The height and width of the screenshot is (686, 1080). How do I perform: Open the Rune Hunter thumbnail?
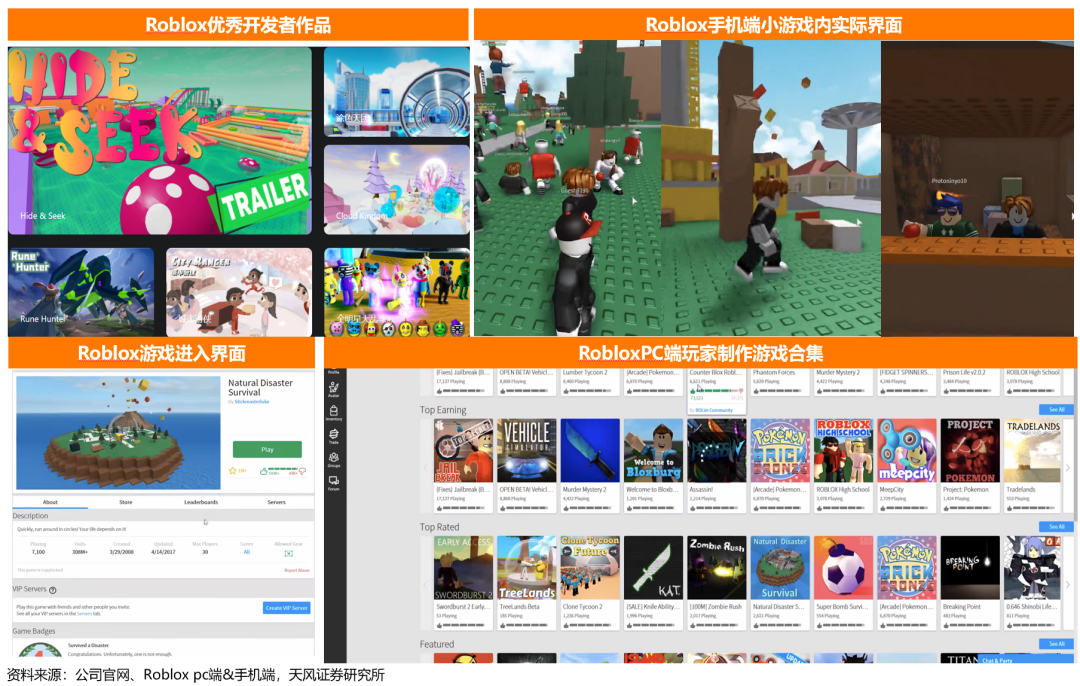click(81, 292)
